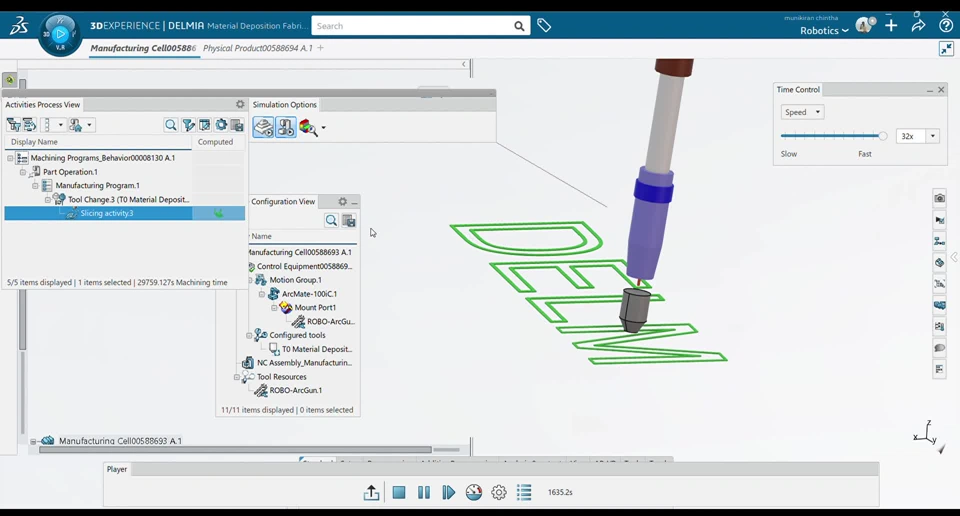This screenshot has height=516, width=960.
Task: Select ROBO-ArcGun.1 under Tool Resources
Action: [x=296, y=391]
